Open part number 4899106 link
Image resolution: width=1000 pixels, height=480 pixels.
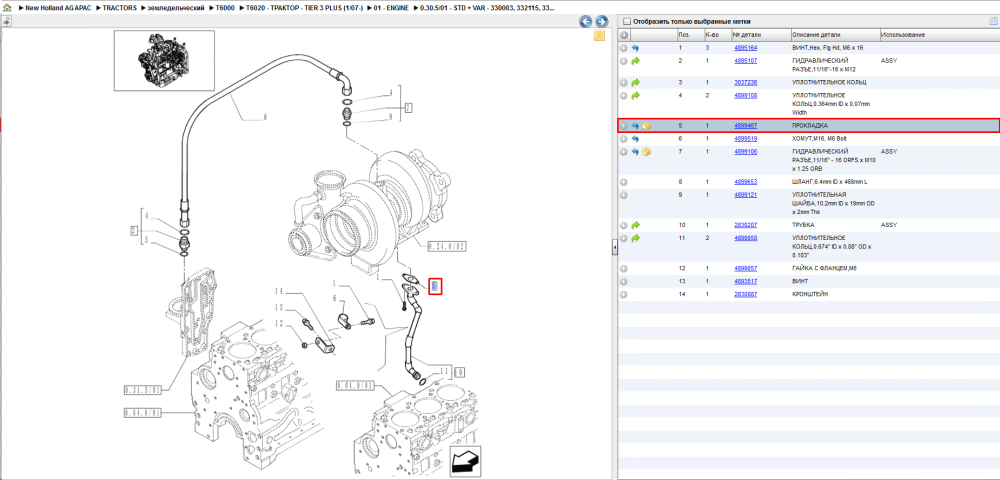pyautogui.click(x=746, y=151)
